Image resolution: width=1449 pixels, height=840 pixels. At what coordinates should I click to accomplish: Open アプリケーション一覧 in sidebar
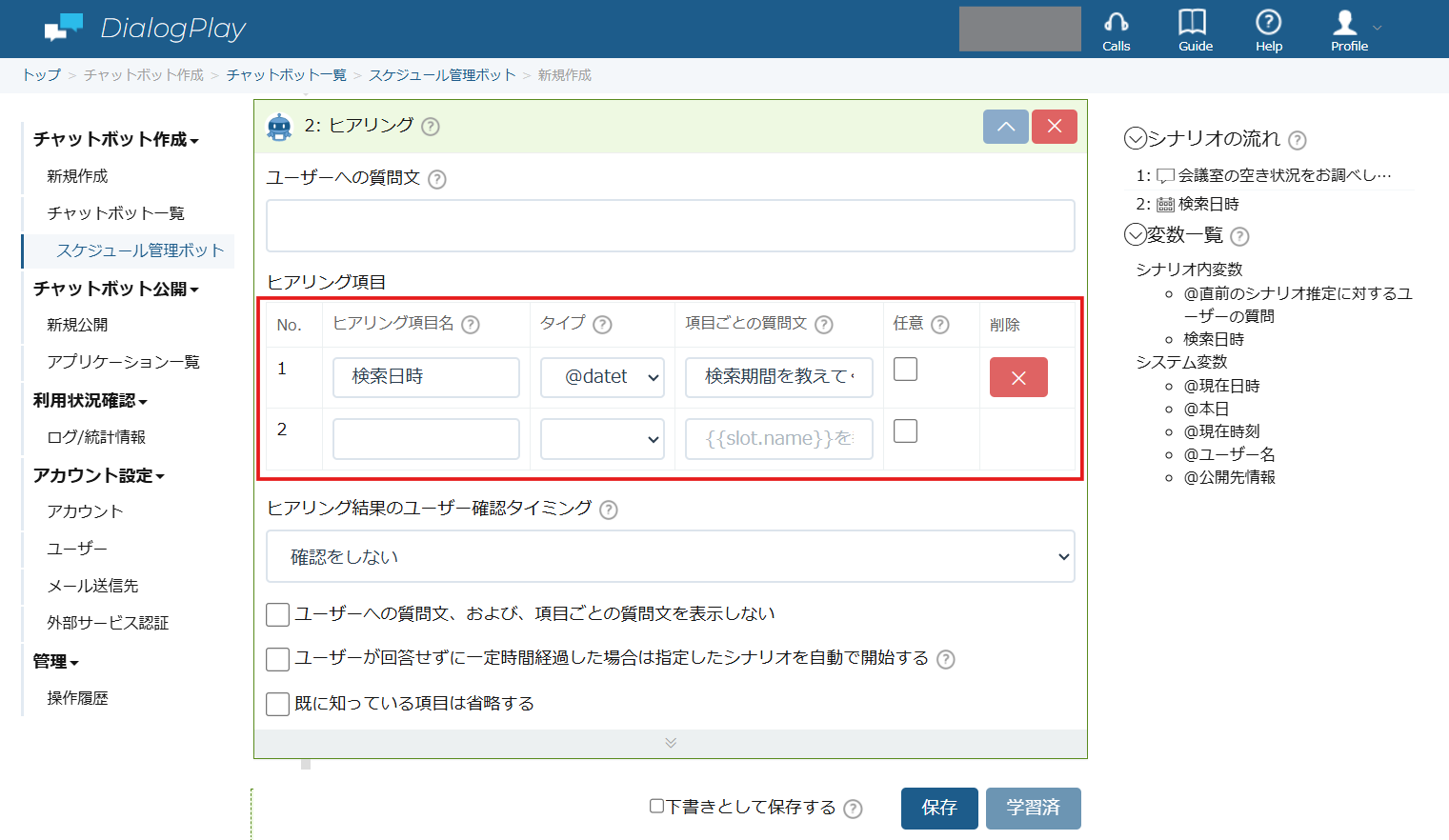pyautogui.click(x=124, y=362)
